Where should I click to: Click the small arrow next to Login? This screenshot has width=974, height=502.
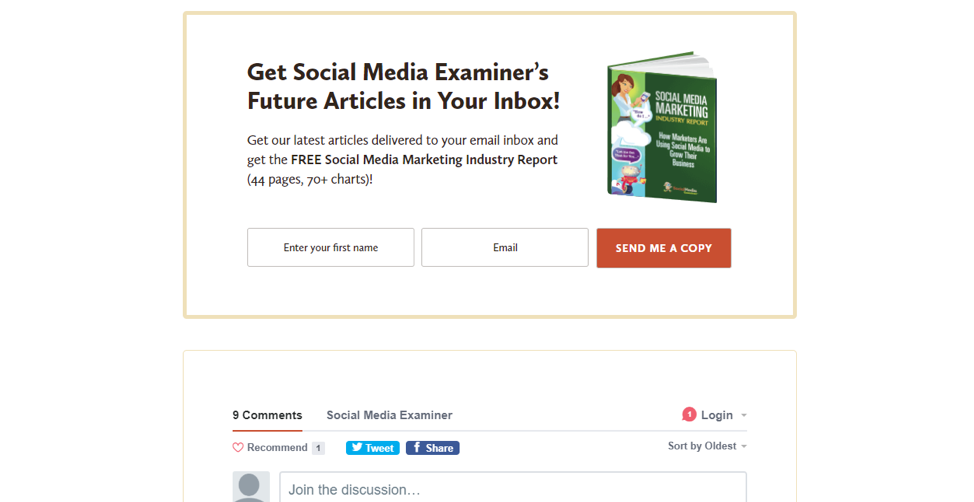tap(744, 415)
